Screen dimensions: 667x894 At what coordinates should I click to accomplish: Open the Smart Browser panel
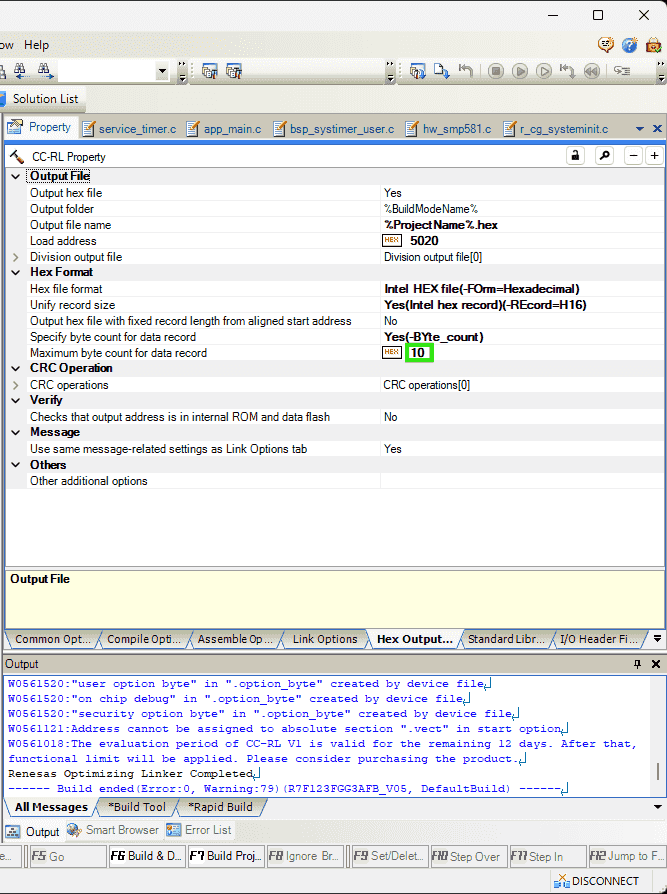point(112,830)
